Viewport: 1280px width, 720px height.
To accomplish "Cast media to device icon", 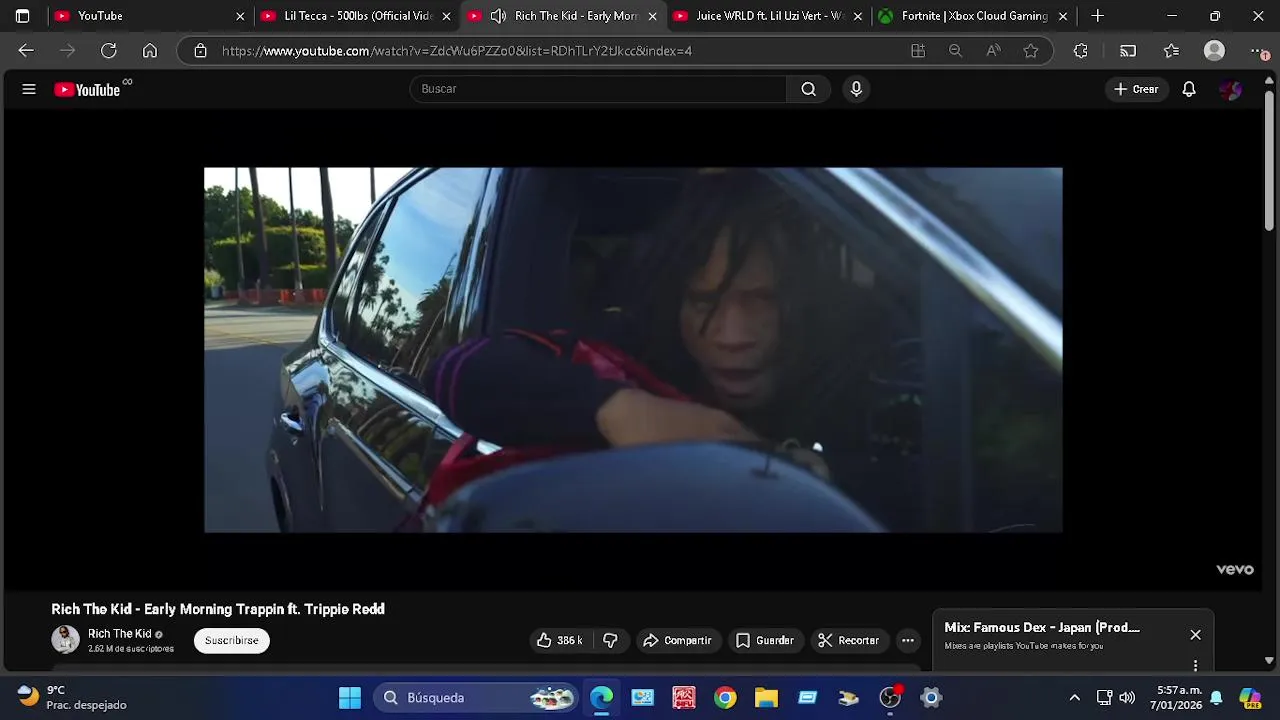I will tap(1128, 51).
